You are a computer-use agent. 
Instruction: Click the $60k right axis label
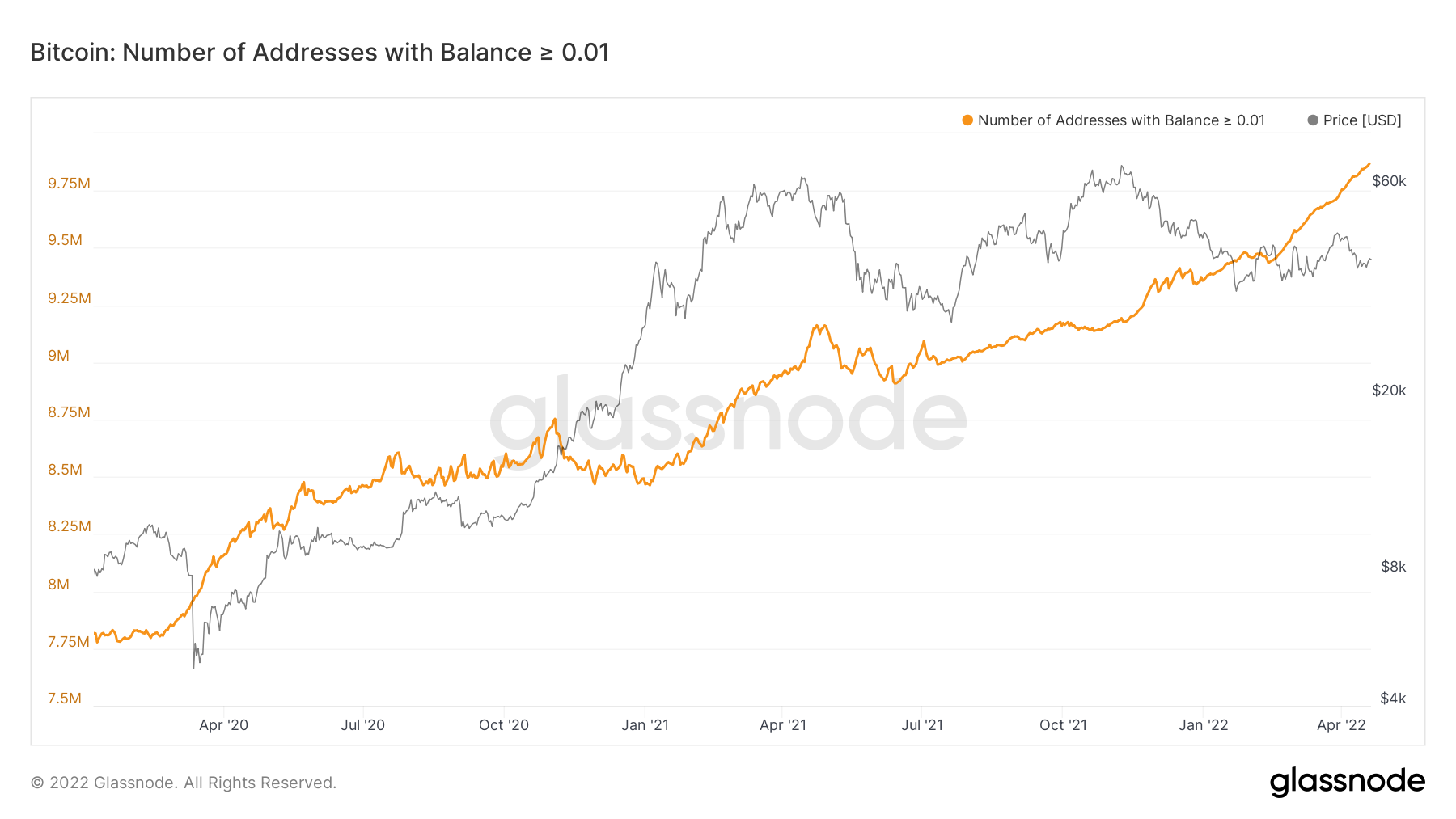(1389, 181)
